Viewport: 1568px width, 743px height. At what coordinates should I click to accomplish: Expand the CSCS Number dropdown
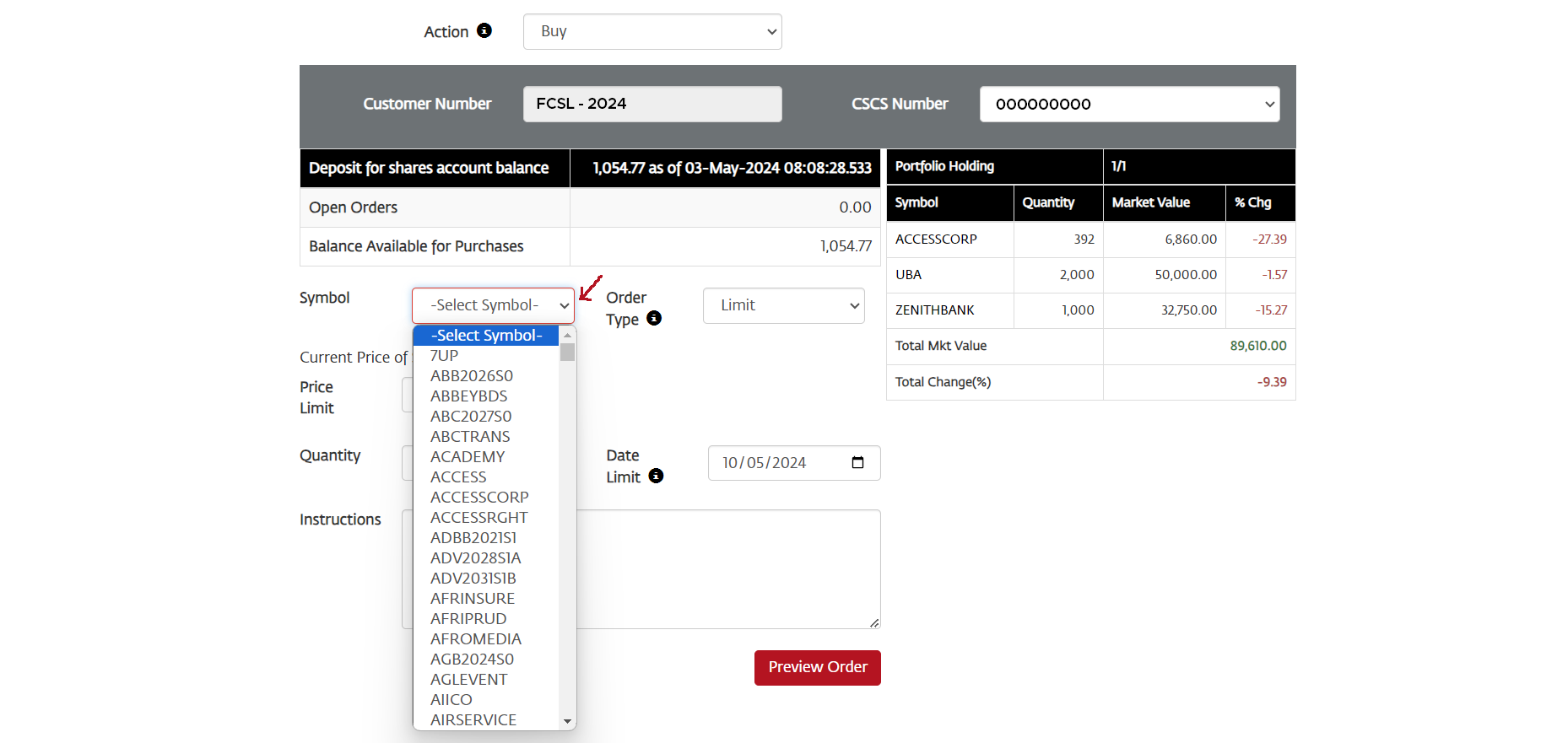point(1128,104)
